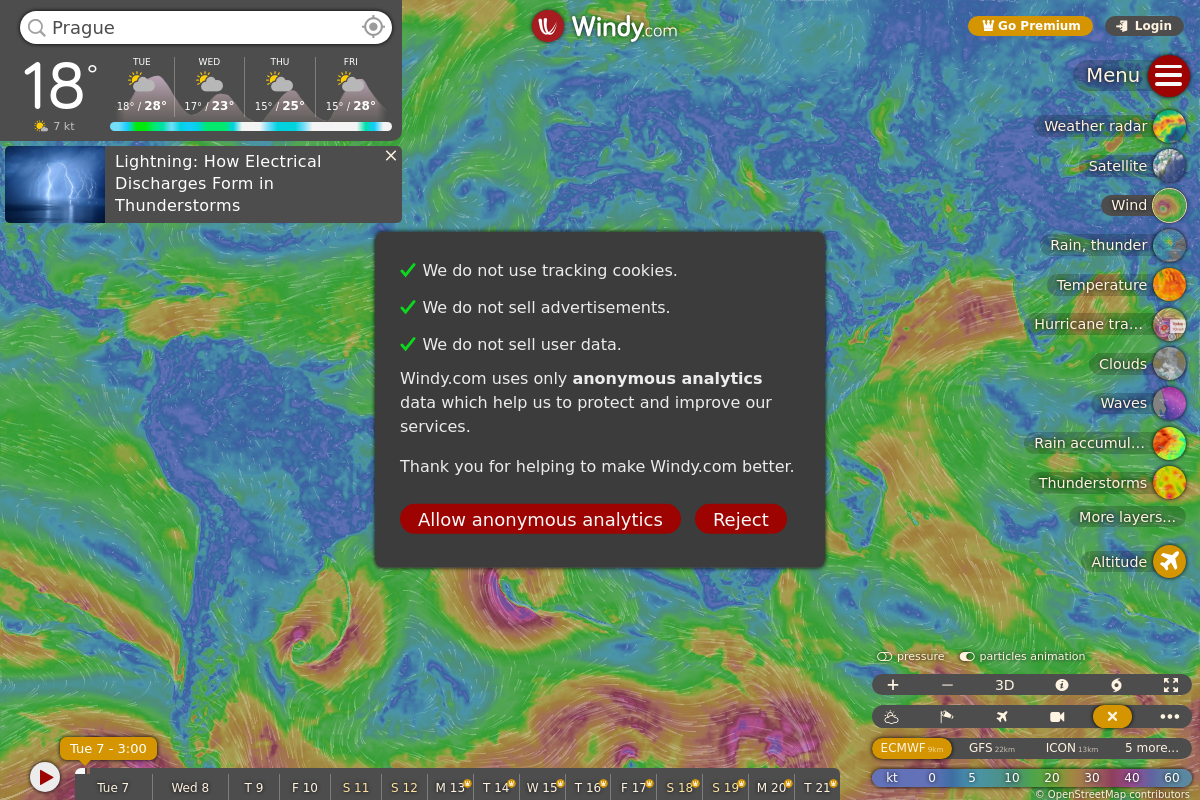Expand More layers… list

pyautogui.click(x=1127, y=517)
